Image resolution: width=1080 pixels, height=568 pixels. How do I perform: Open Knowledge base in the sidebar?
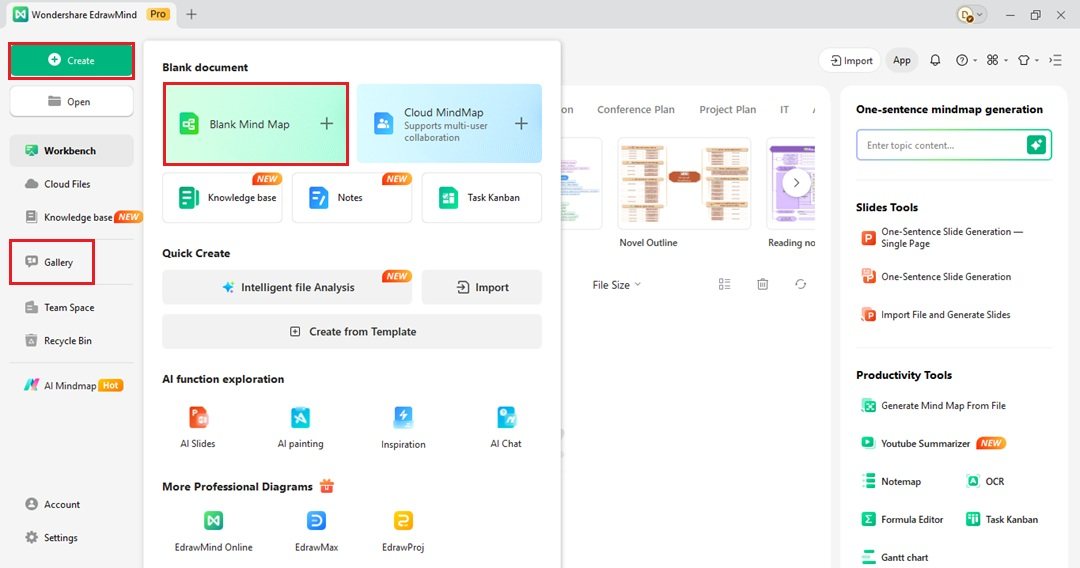point(69,217)
